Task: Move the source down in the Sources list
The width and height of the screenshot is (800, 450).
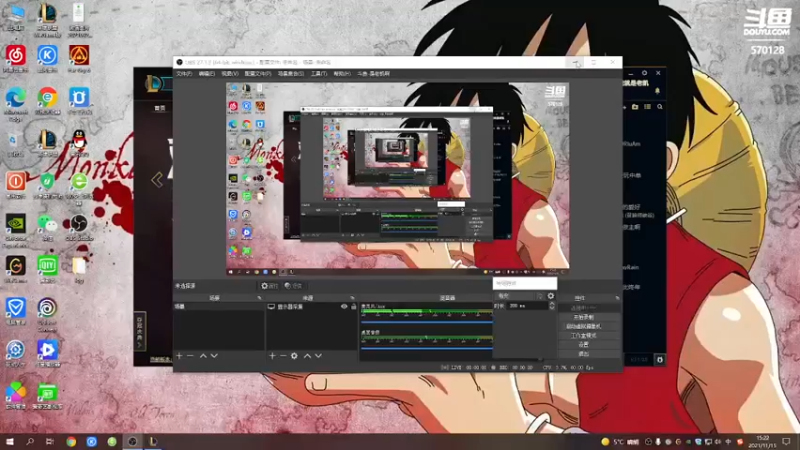Action: tap(318, 356)
